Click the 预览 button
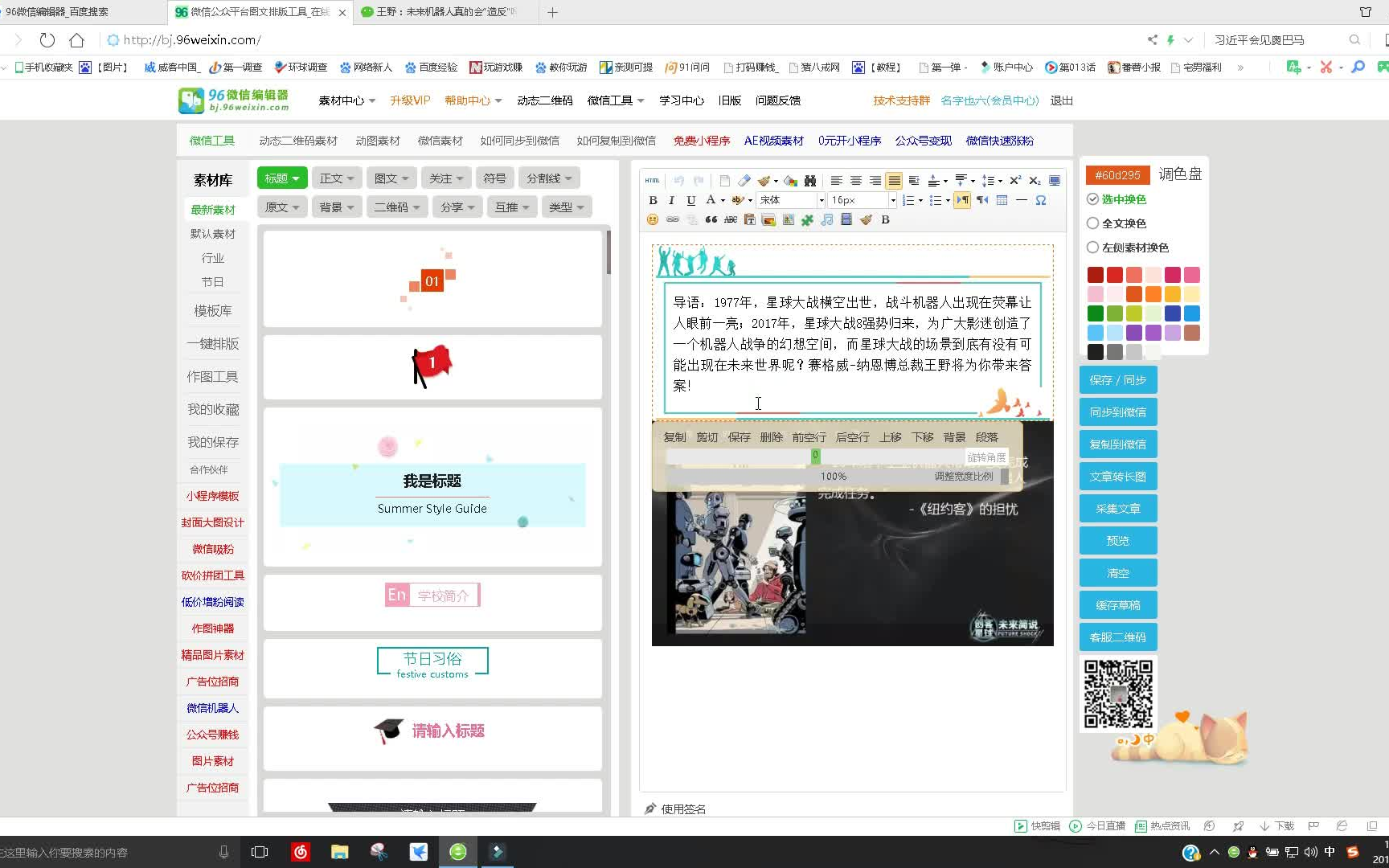The width and height of the screenshot is (1389, 868). [1118, 541]
